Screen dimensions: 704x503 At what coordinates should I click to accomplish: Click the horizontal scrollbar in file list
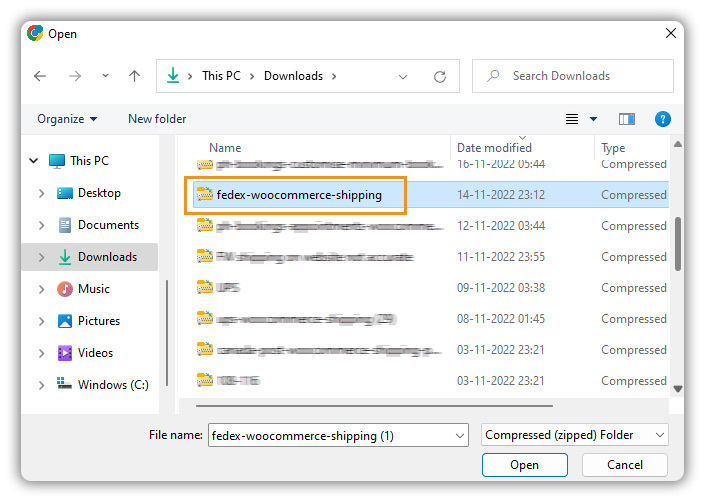[374, 406]
